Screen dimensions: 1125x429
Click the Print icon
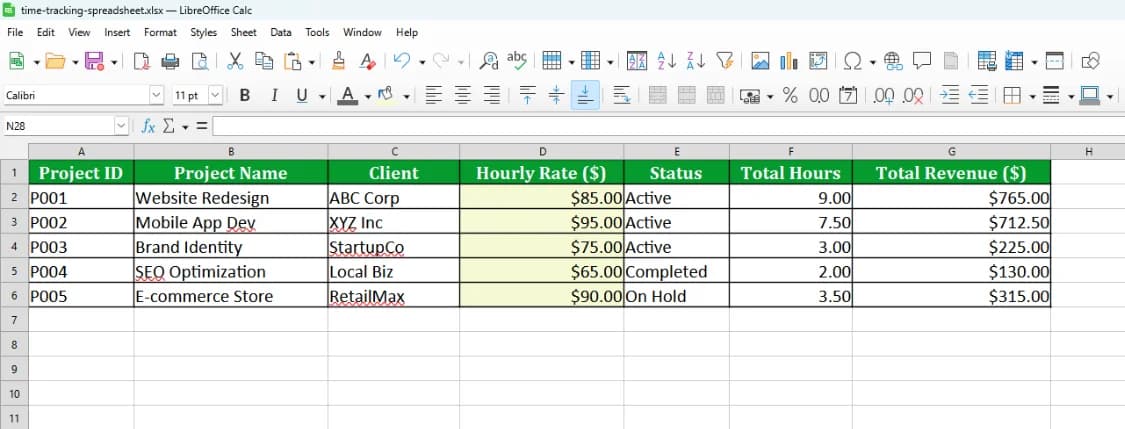click(170, 61)
